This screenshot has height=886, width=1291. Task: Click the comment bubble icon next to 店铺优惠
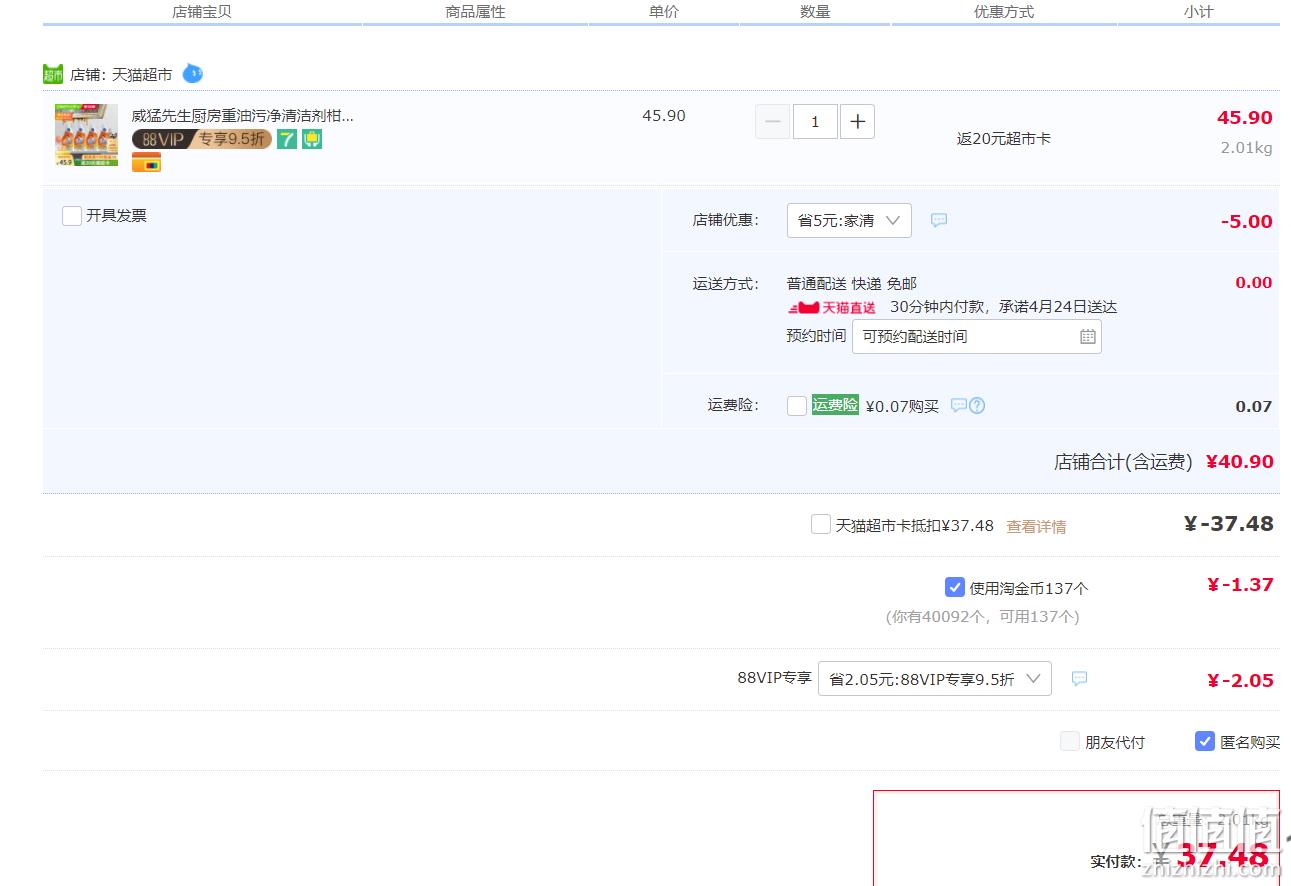939,220
